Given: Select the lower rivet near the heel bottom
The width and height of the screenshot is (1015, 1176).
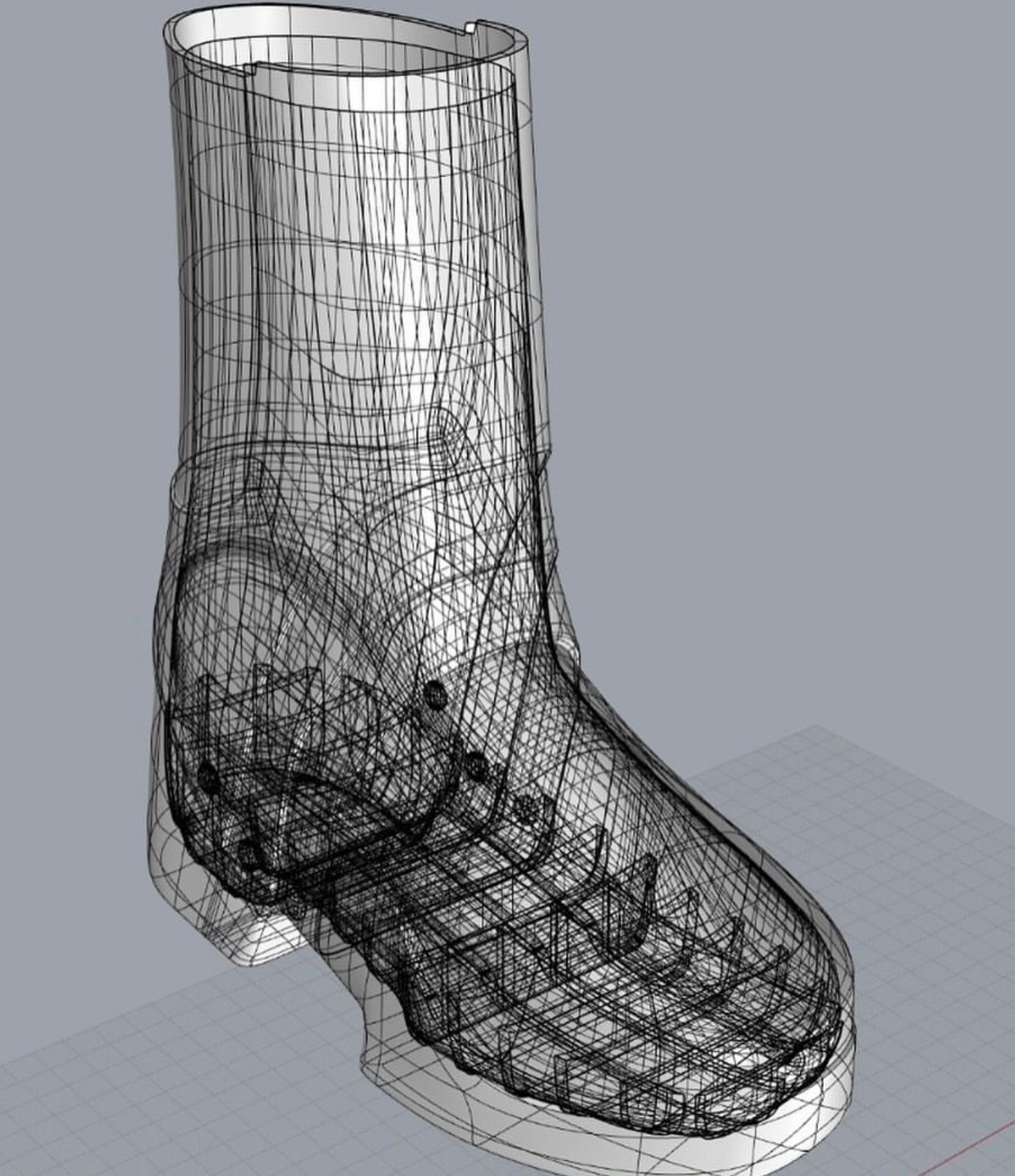Looking at the screenshot, I should (x=248, y=854).
